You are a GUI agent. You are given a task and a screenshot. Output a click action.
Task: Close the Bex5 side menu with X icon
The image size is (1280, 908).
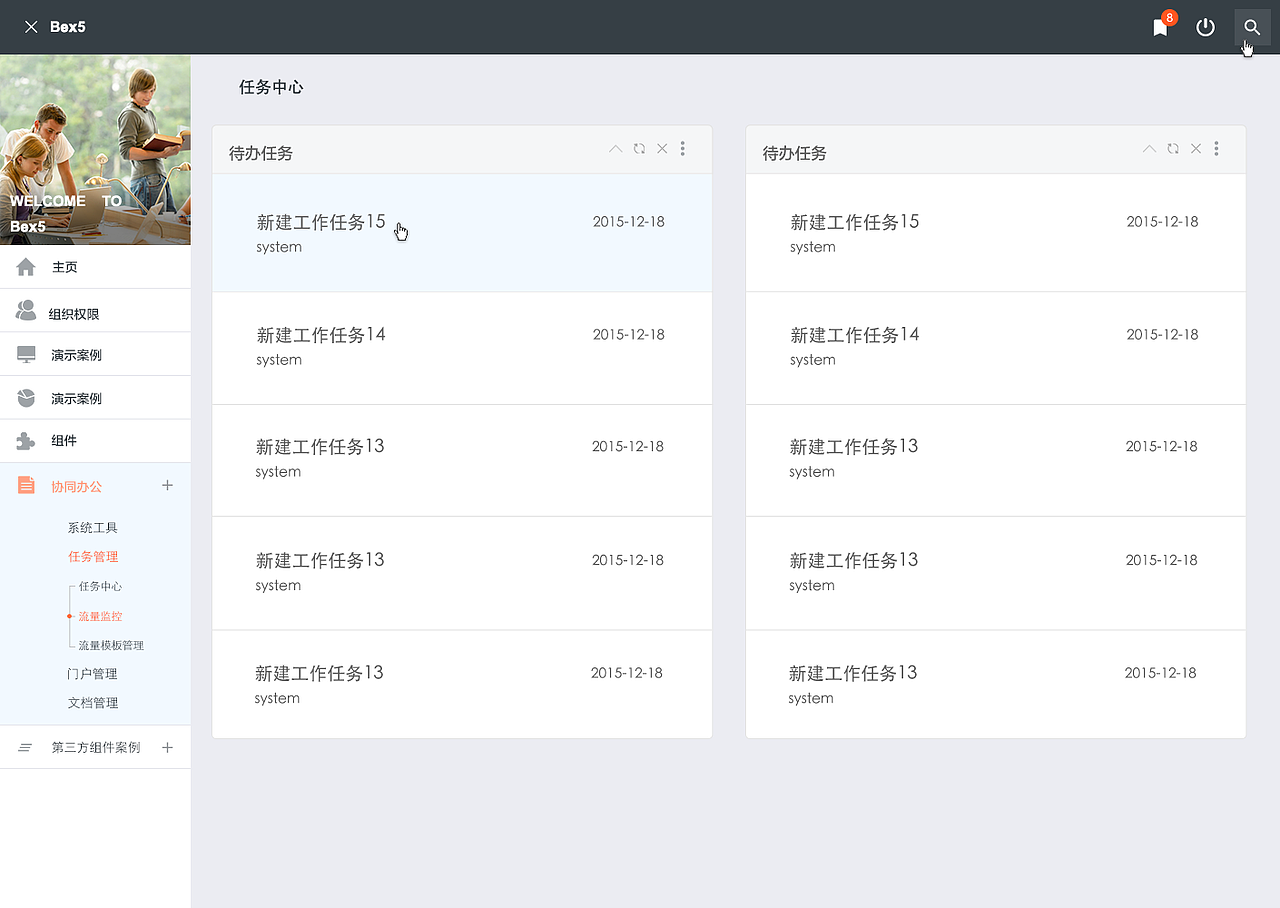point(31,27)
